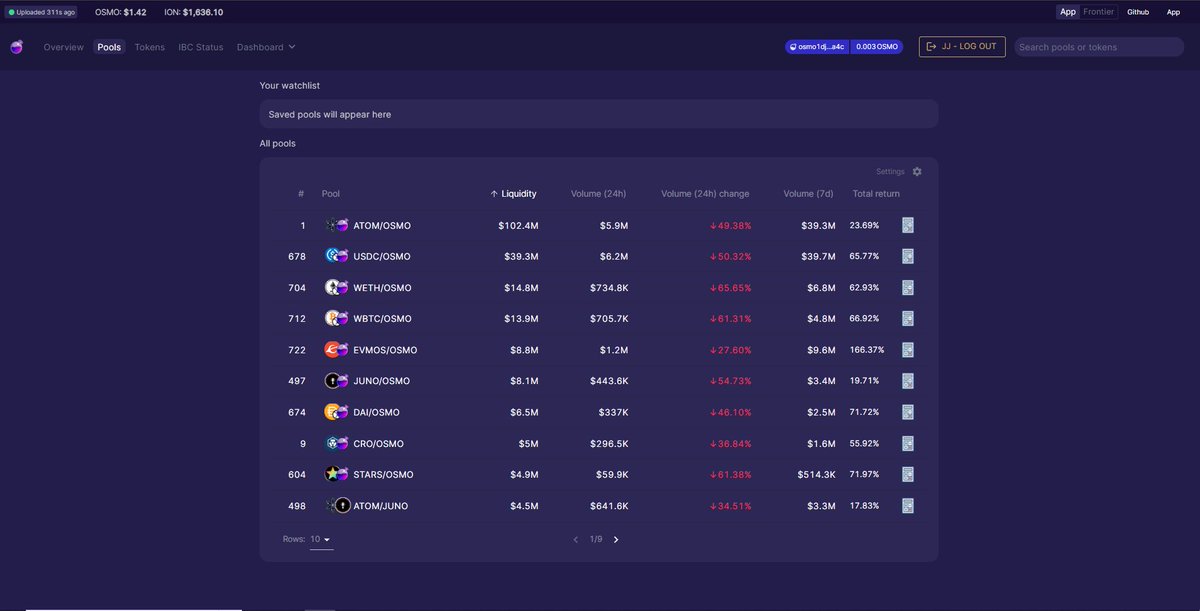Go to the previous page arrow
The height and width of the screenshot is (611, 1200).
point(575,540)
